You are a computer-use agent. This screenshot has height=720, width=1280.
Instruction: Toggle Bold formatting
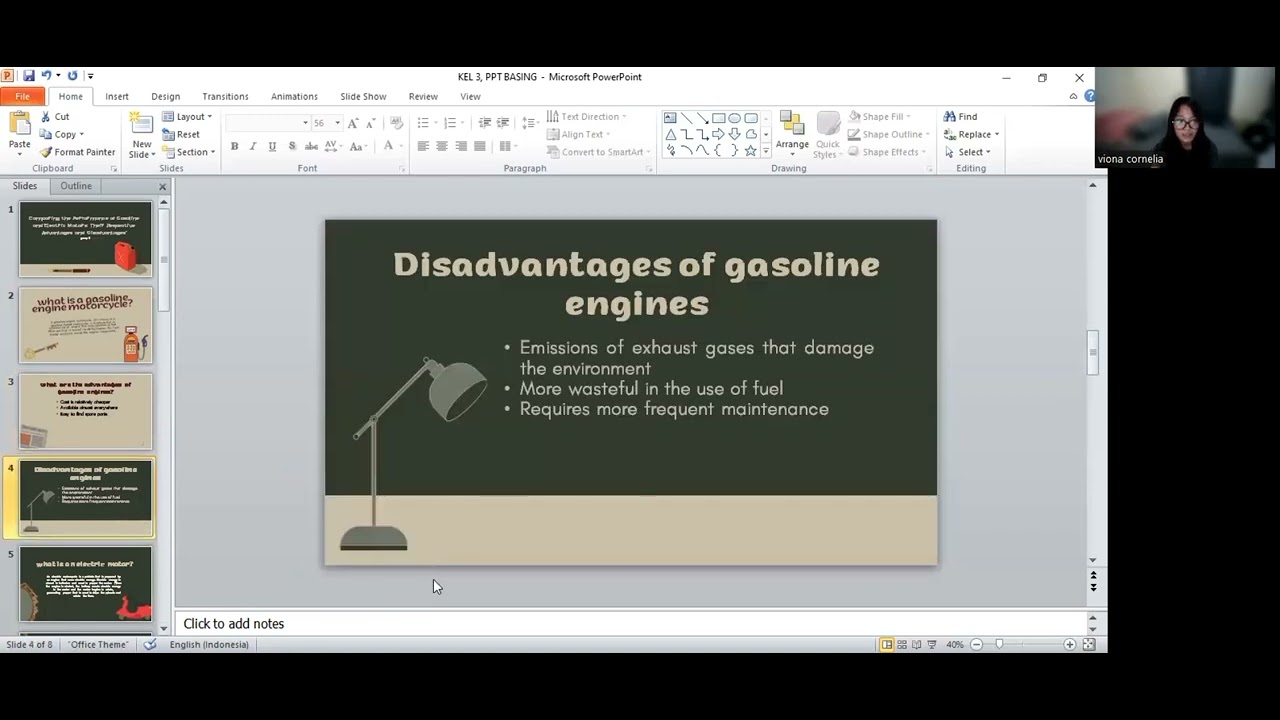tap(235, 147)
